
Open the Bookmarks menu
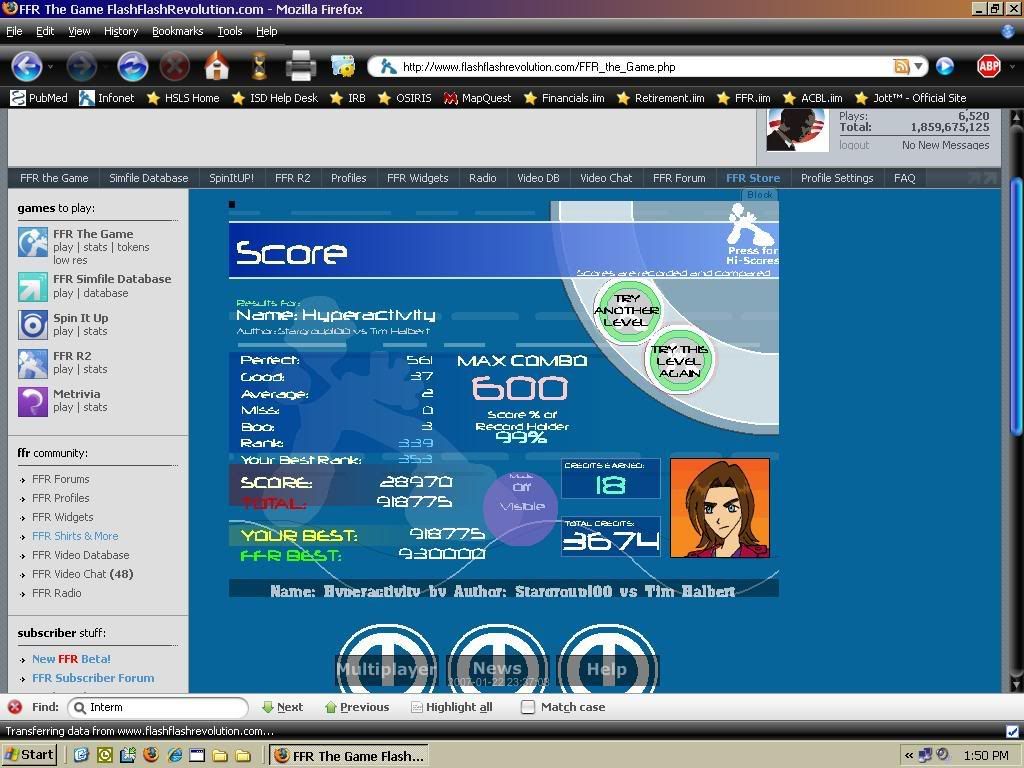[177, 31]
